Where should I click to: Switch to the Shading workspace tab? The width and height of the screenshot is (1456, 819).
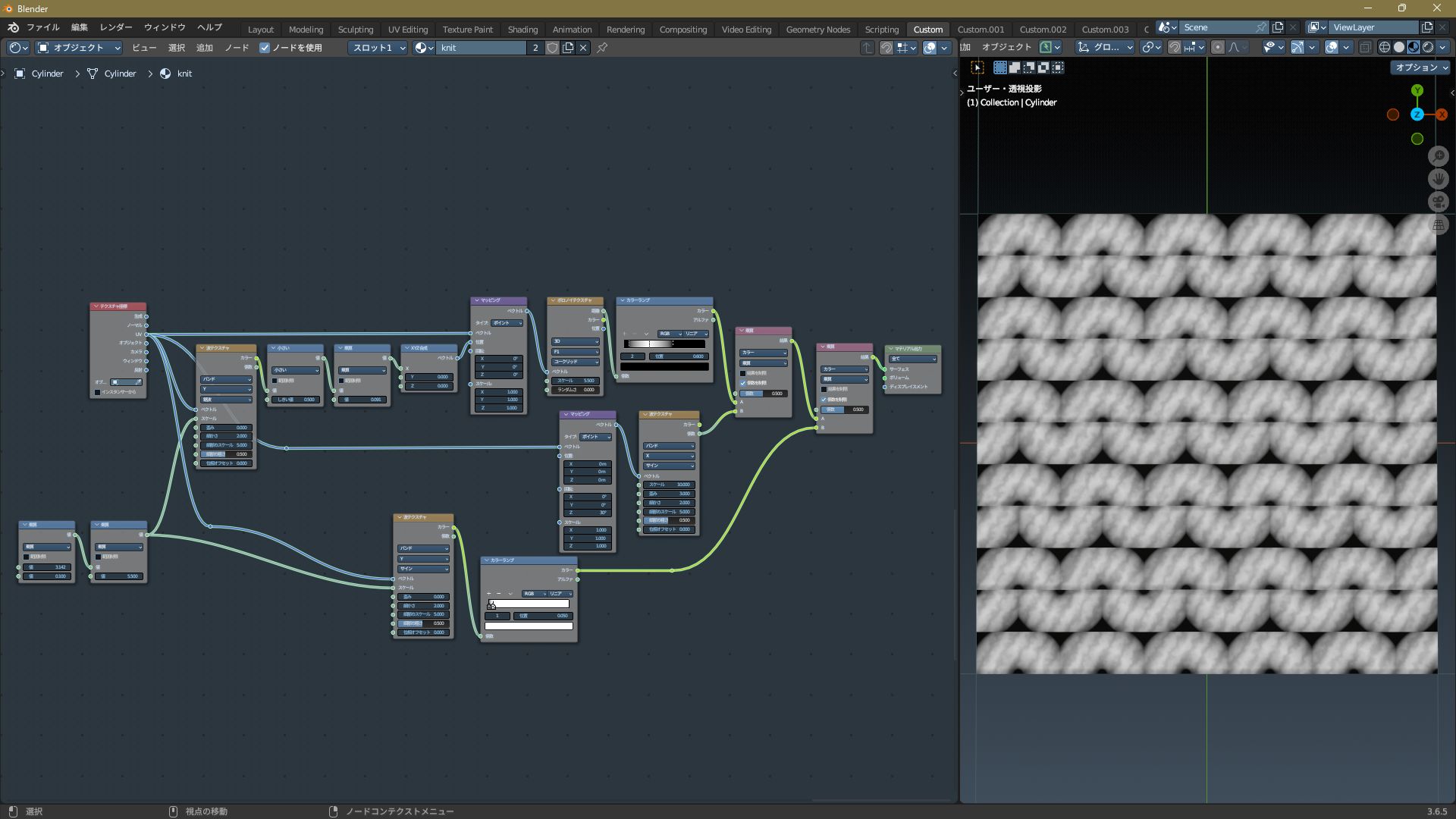coord(522,30)
